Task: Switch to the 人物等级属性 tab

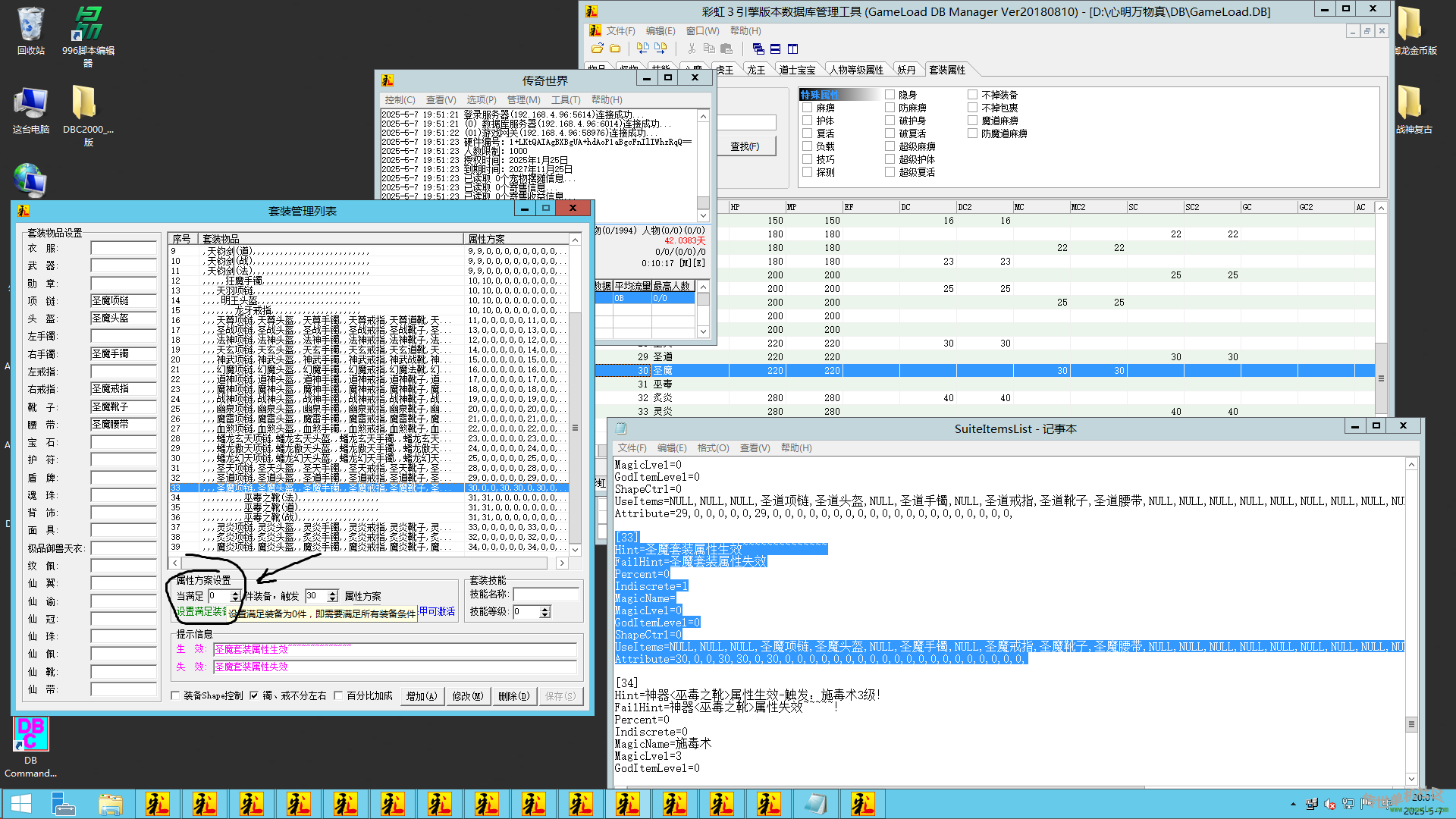Action: [856, 70]
